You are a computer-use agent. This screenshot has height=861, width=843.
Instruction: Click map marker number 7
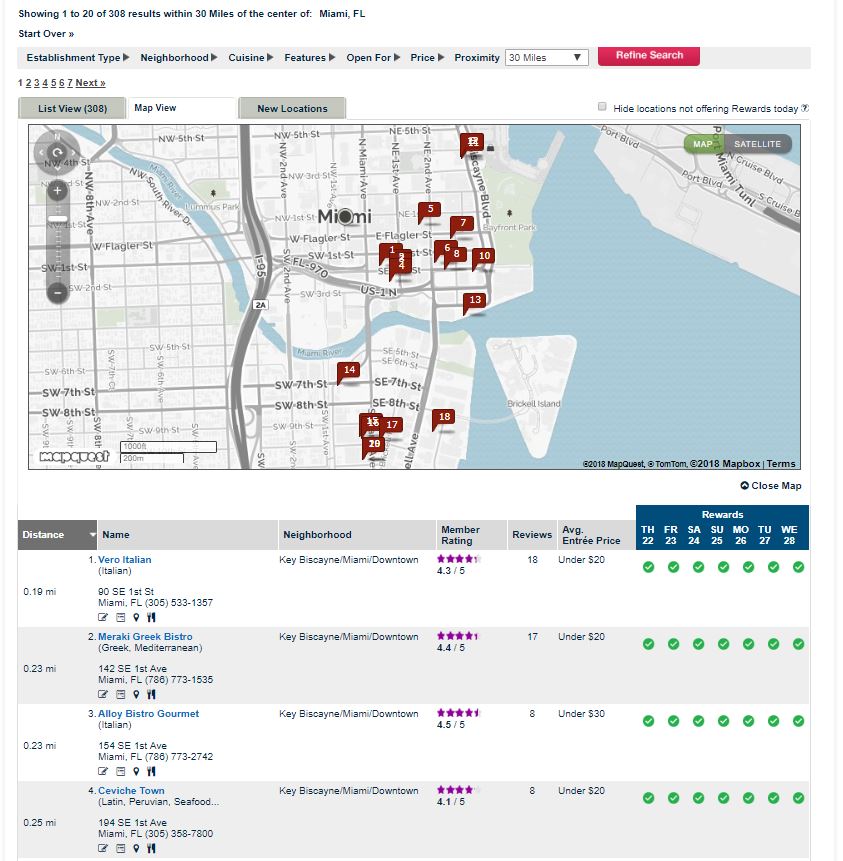pyautogui.click(x=462, y=225)
